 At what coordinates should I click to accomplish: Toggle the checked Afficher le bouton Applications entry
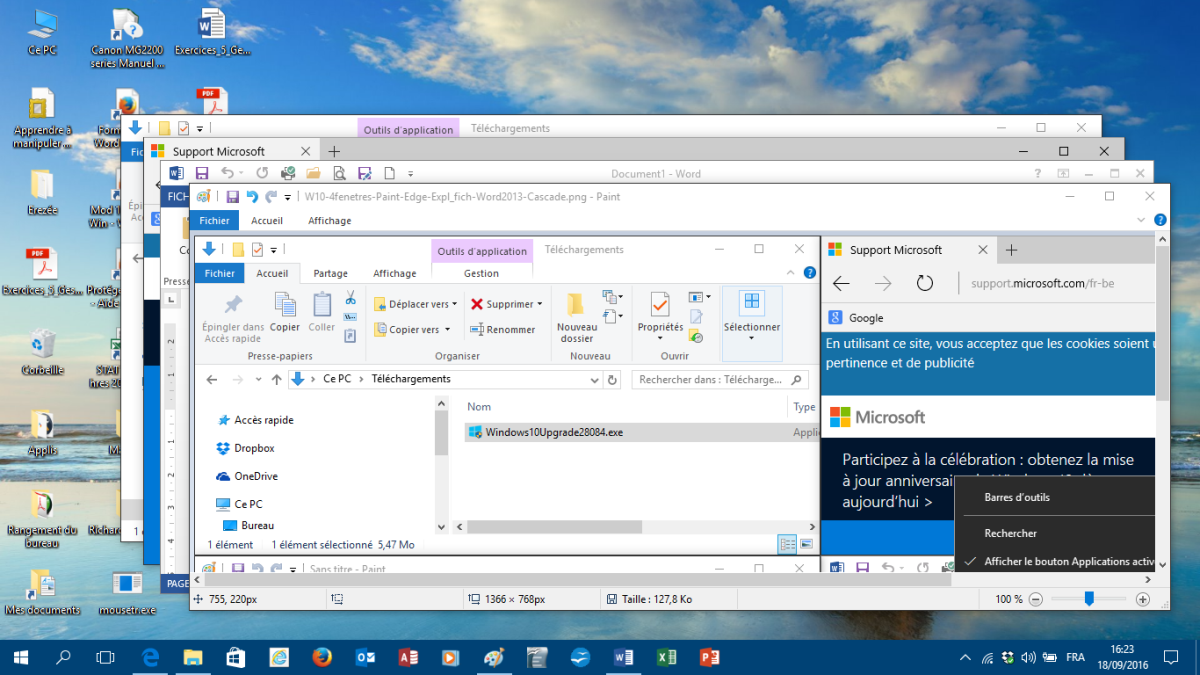coord(1060,562)
